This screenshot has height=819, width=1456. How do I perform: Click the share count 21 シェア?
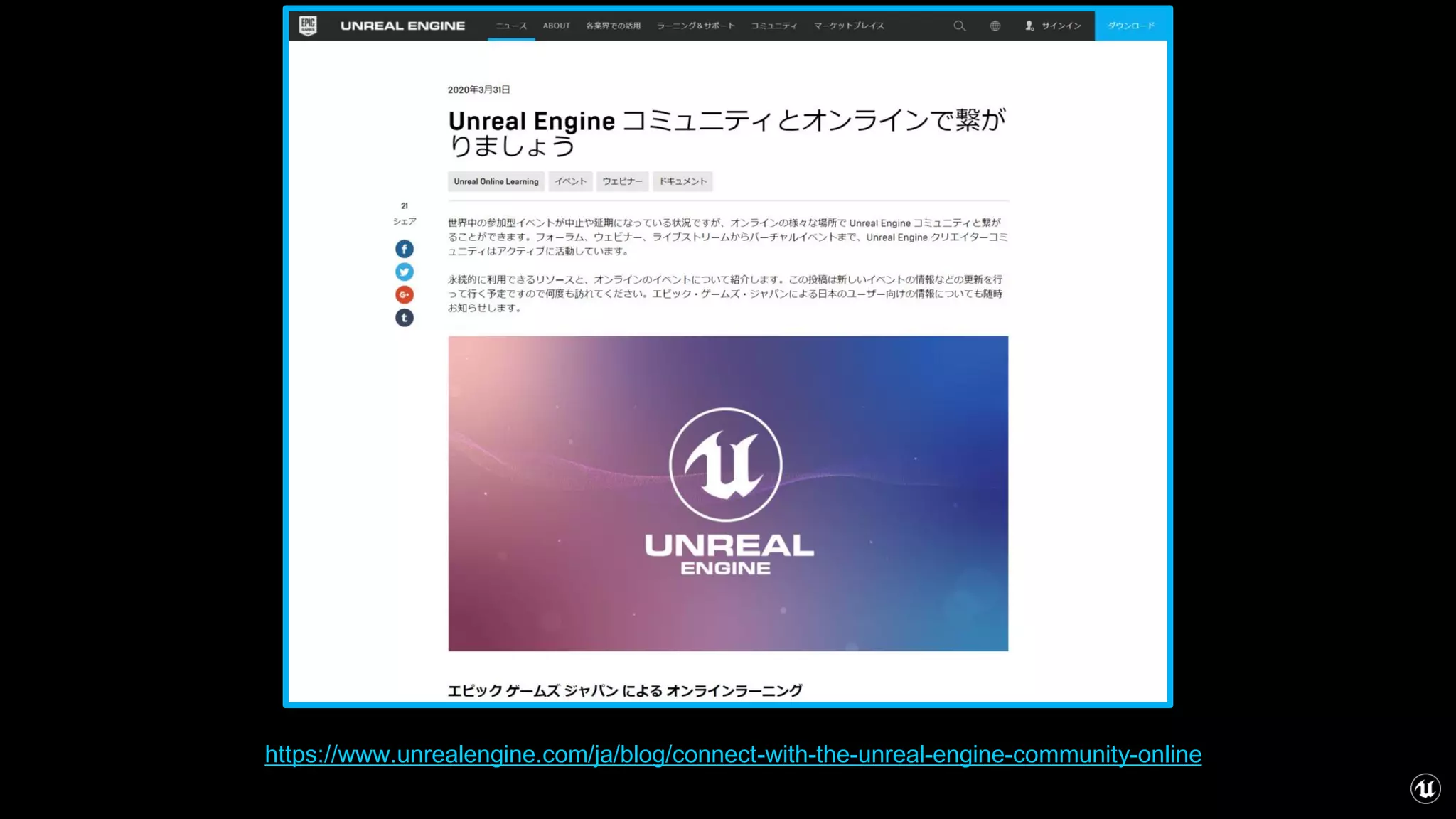pos(405,213)
